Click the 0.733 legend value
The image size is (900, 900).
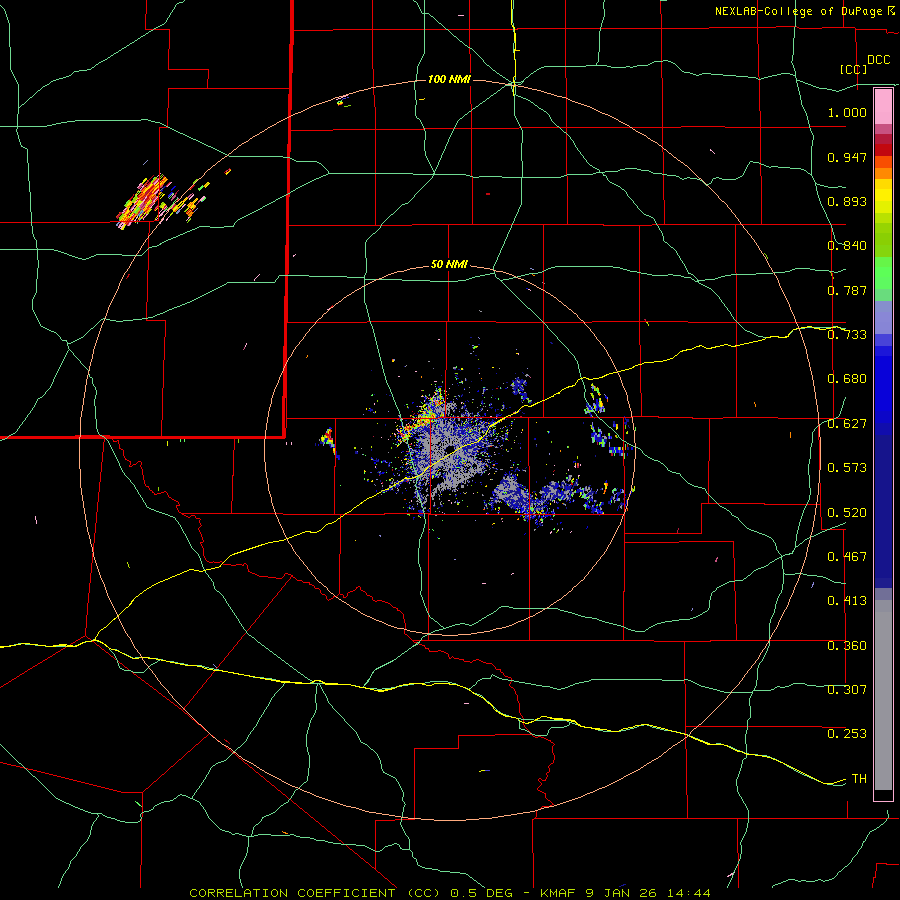coord(847,335)
